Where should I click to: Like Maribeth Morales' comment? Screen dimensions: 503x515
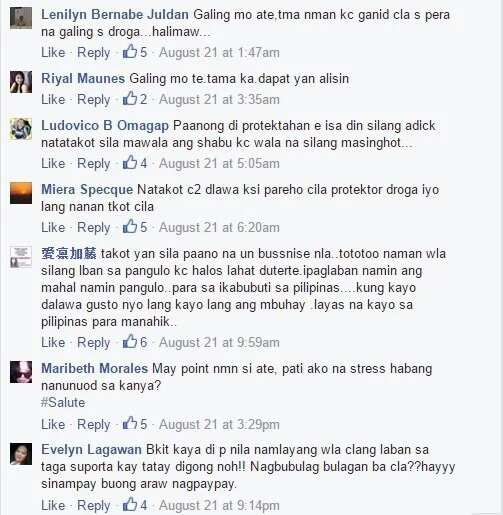click(x=53, y=424)
